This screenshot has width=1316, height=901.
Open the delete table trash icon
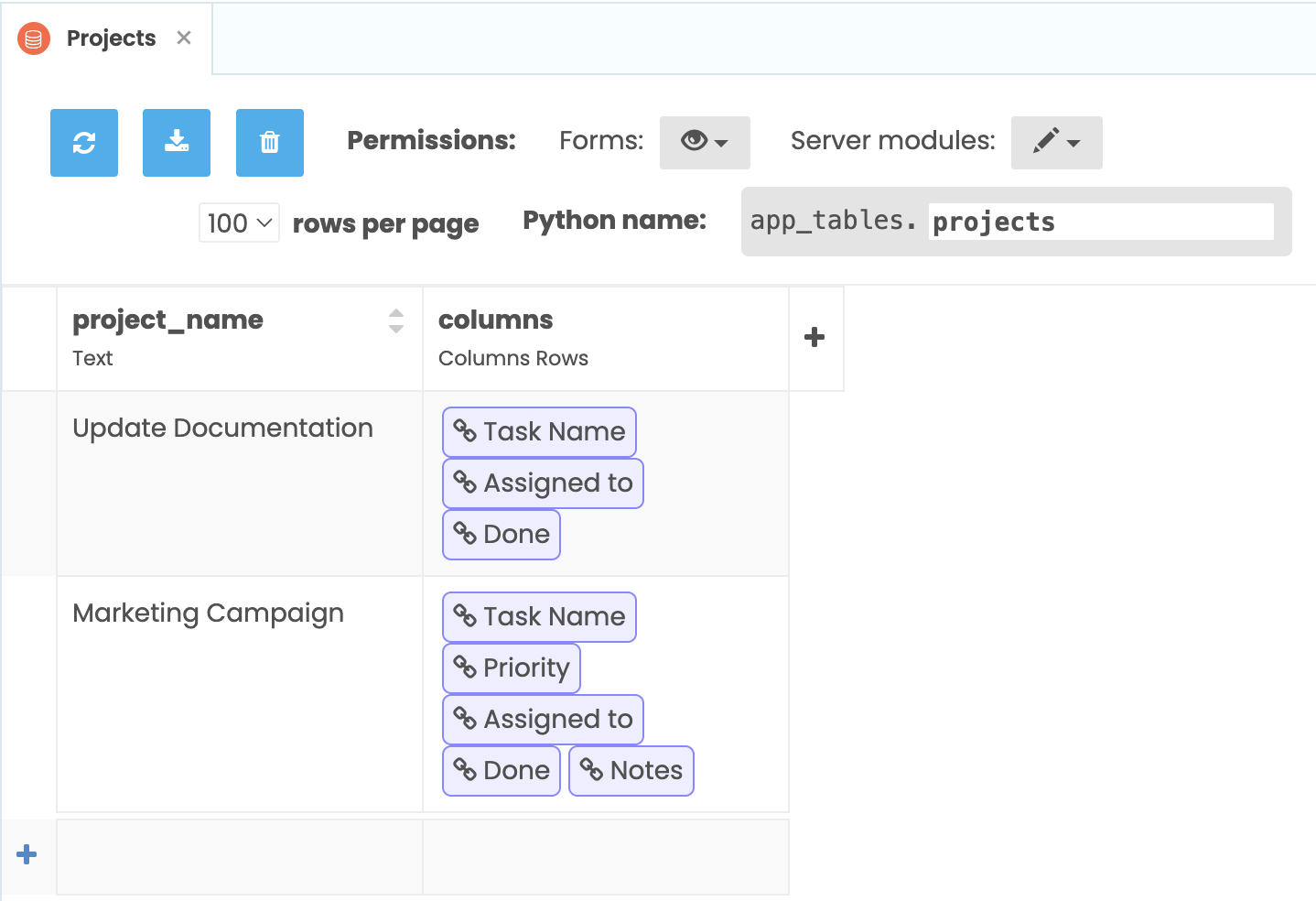[269, 143]
